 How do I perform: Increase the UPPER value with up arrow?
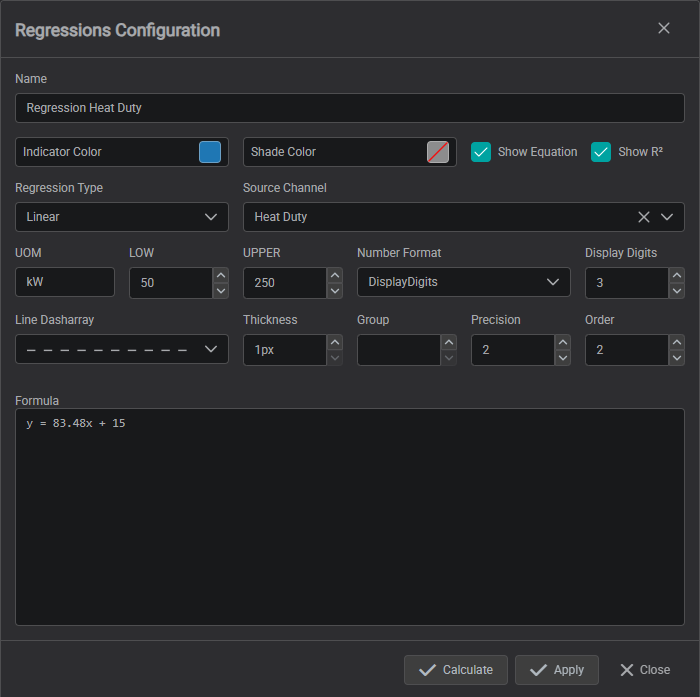[335, 275]
